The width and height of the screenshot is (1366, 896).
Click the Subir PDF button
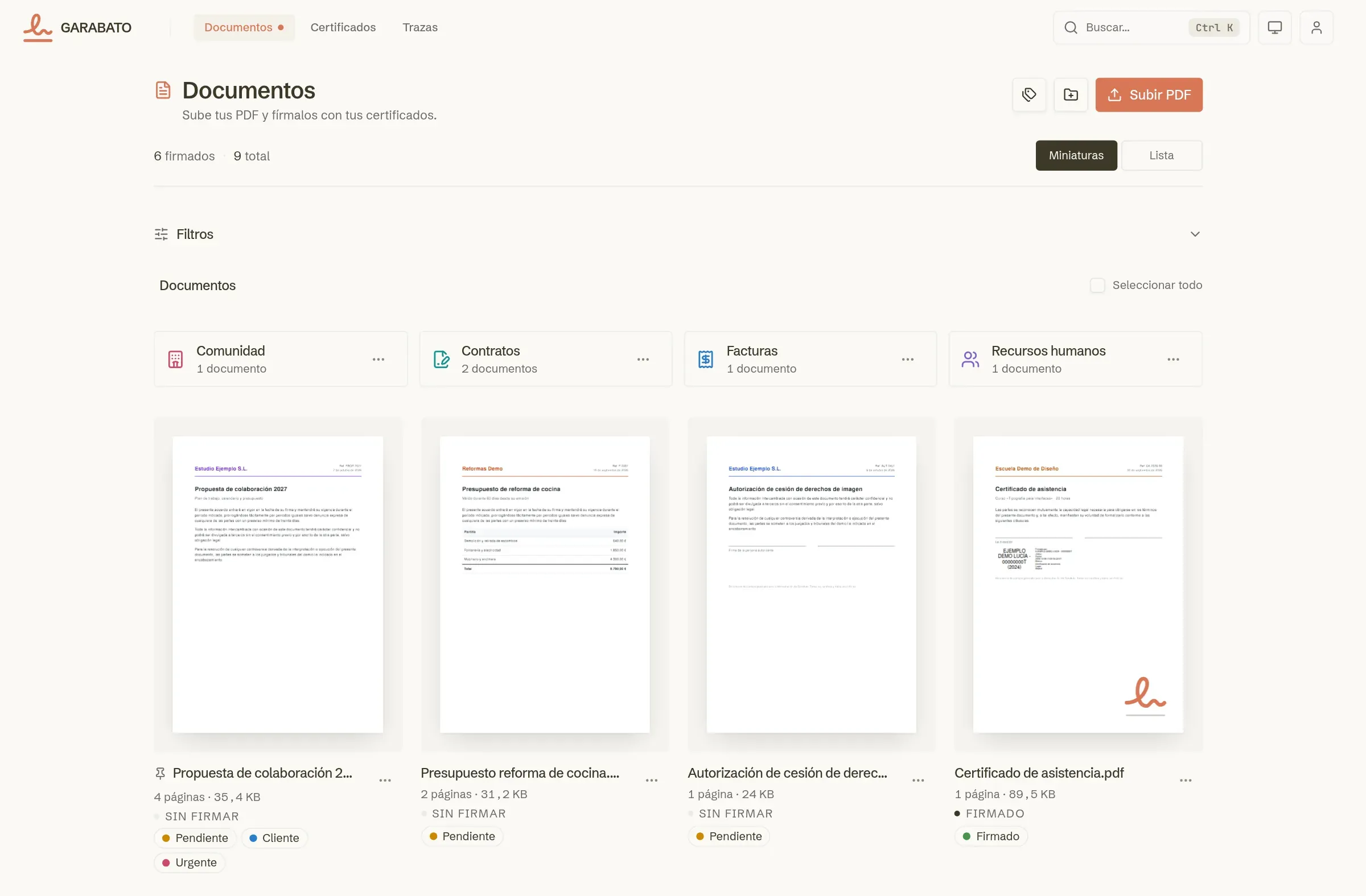(1149, 94)
